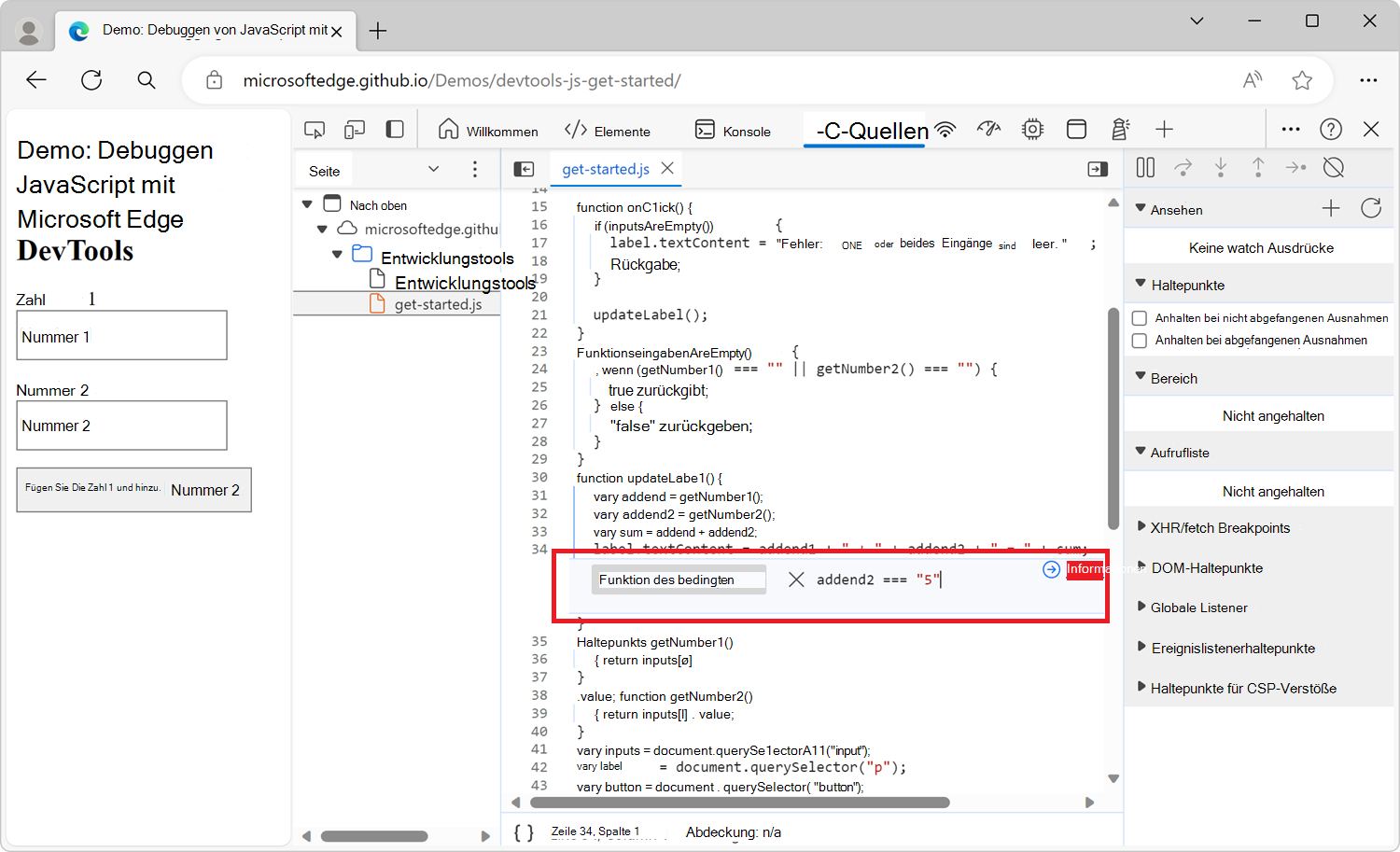Close the get-started.js editor tab

pyautogui.click(x=667, y=168)
